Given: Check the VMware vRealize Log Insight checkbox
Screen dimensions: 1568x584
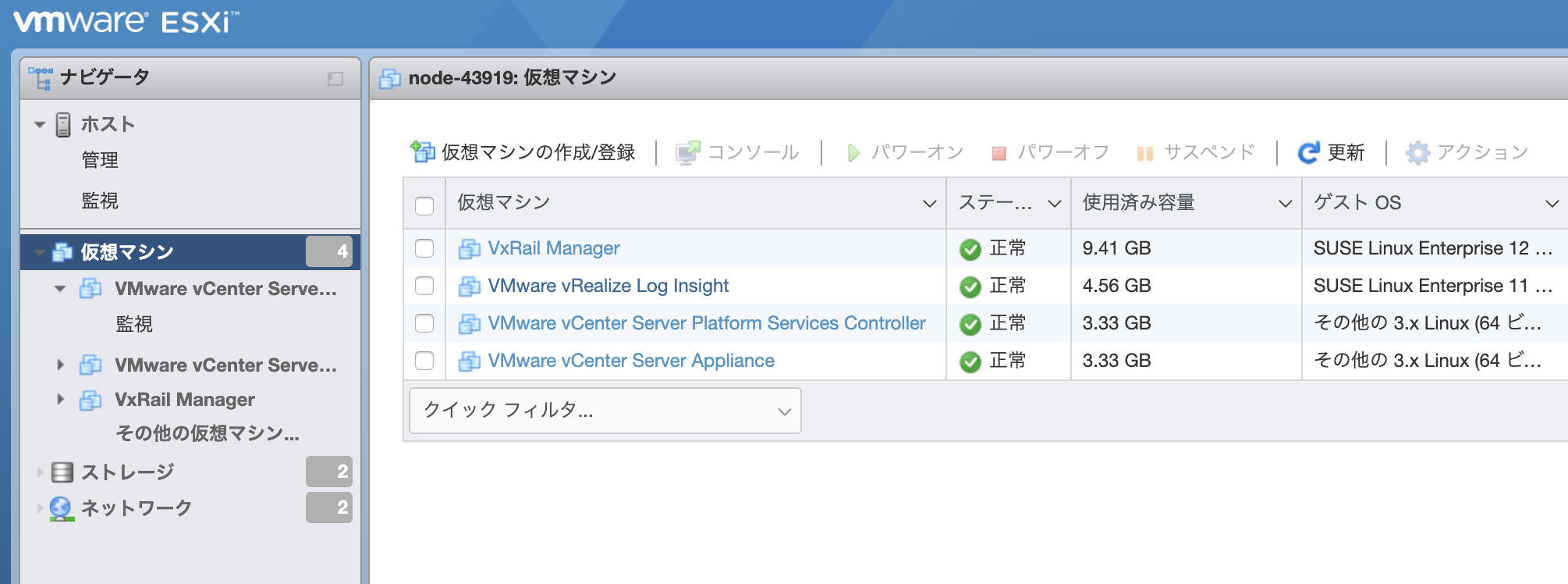Looking at the screenshot, I should coord(424,286).
